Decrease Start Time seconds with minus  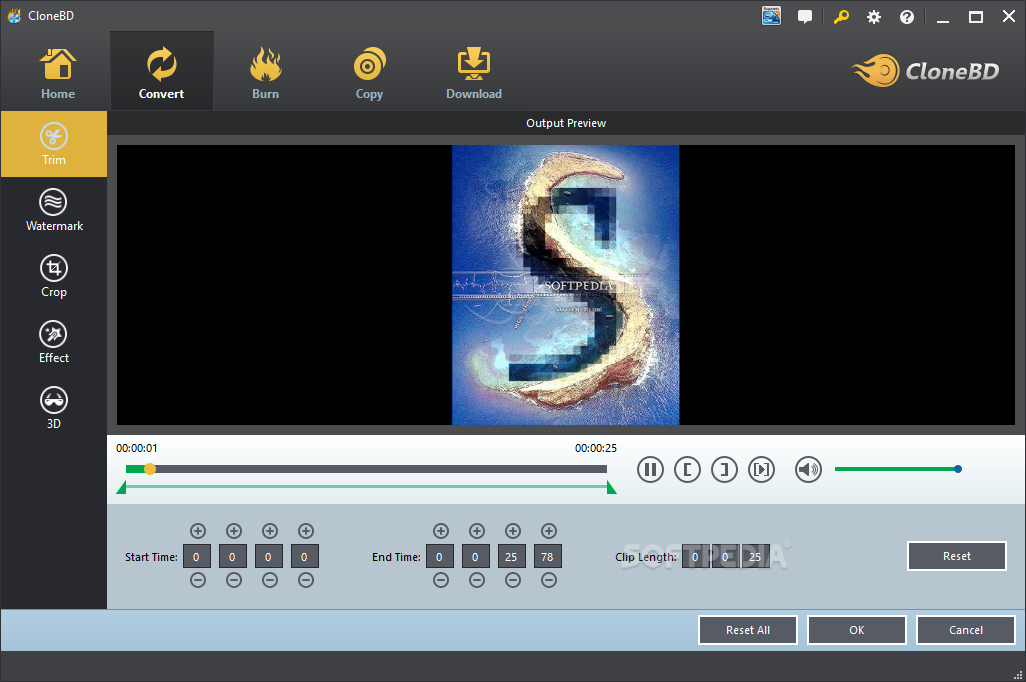[270, 580]
